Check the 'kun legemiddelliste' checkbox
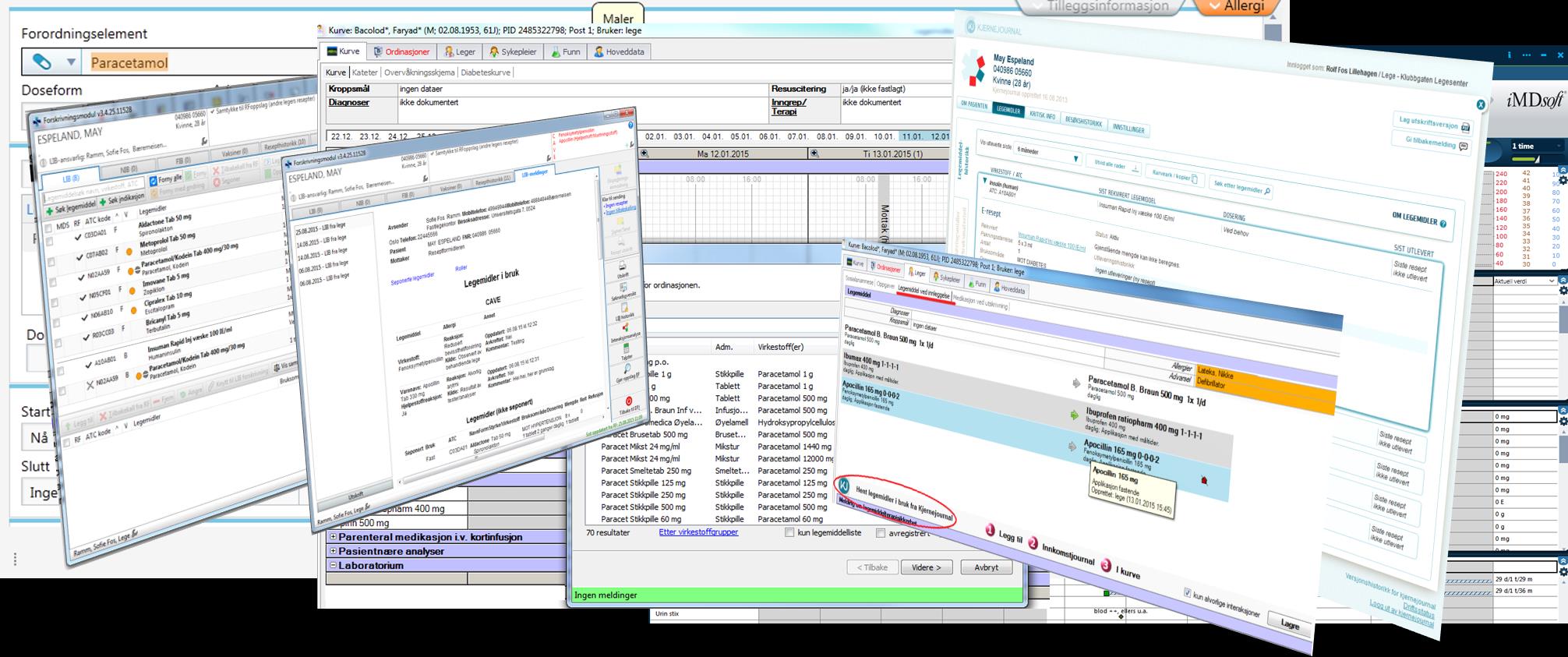Image resolution: width=1568 pixels, height=657 pixels. 789,533
